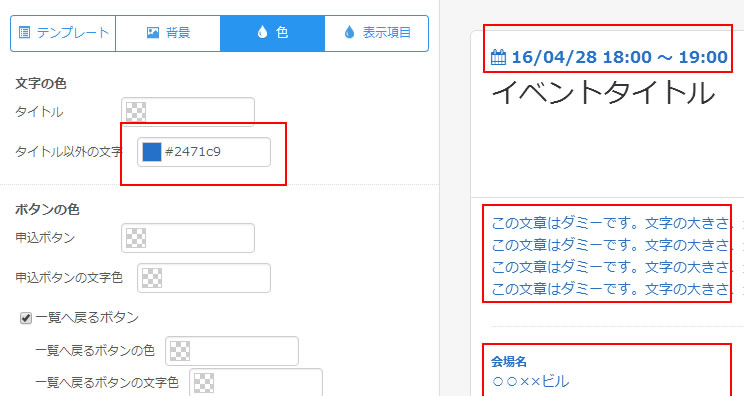
Task: Open the 表示項目 tab
Action: (377, 33)
